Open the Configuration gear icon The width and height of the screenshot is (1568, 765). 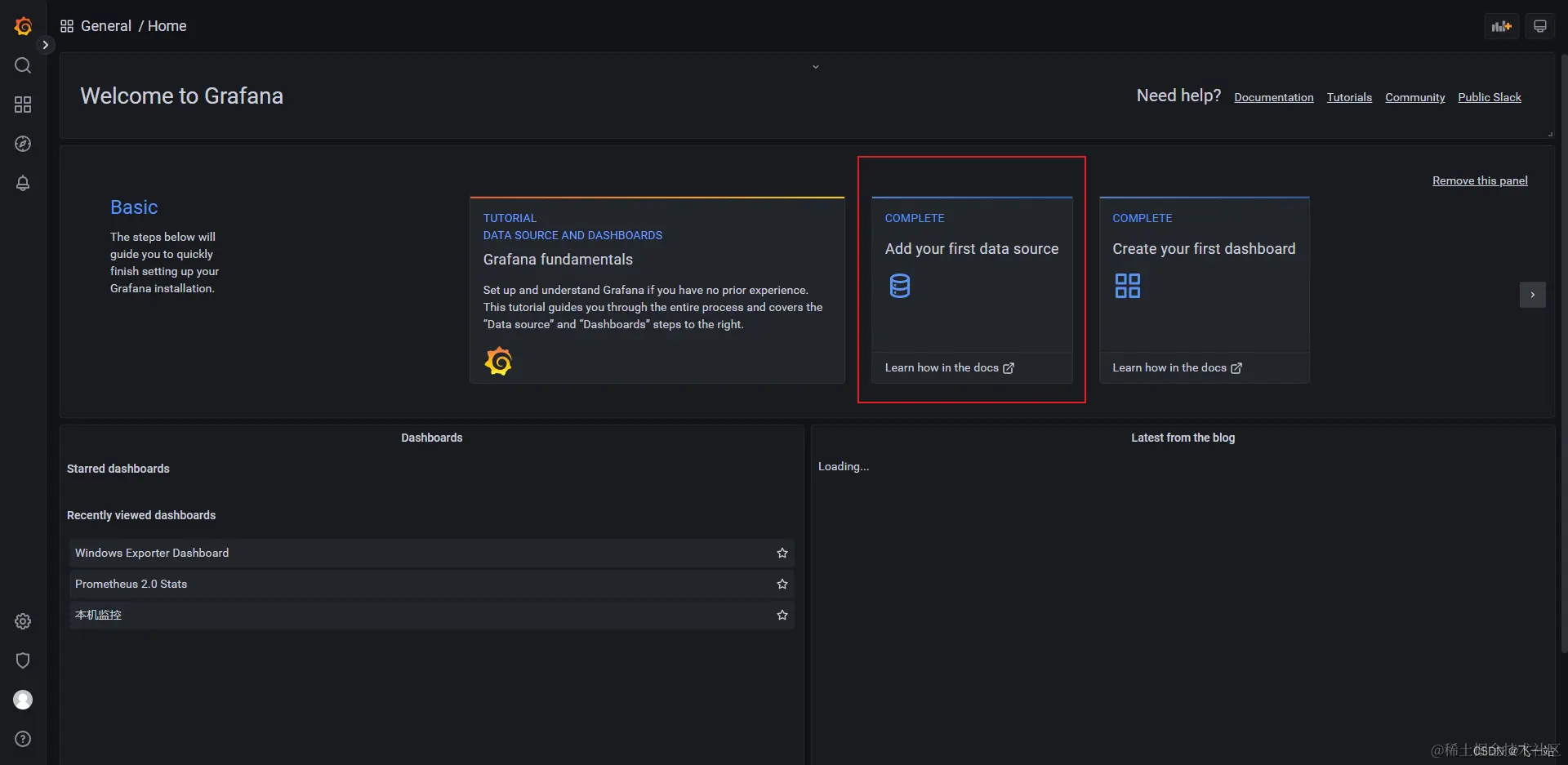pyautogui.click(x=23, y=621)
